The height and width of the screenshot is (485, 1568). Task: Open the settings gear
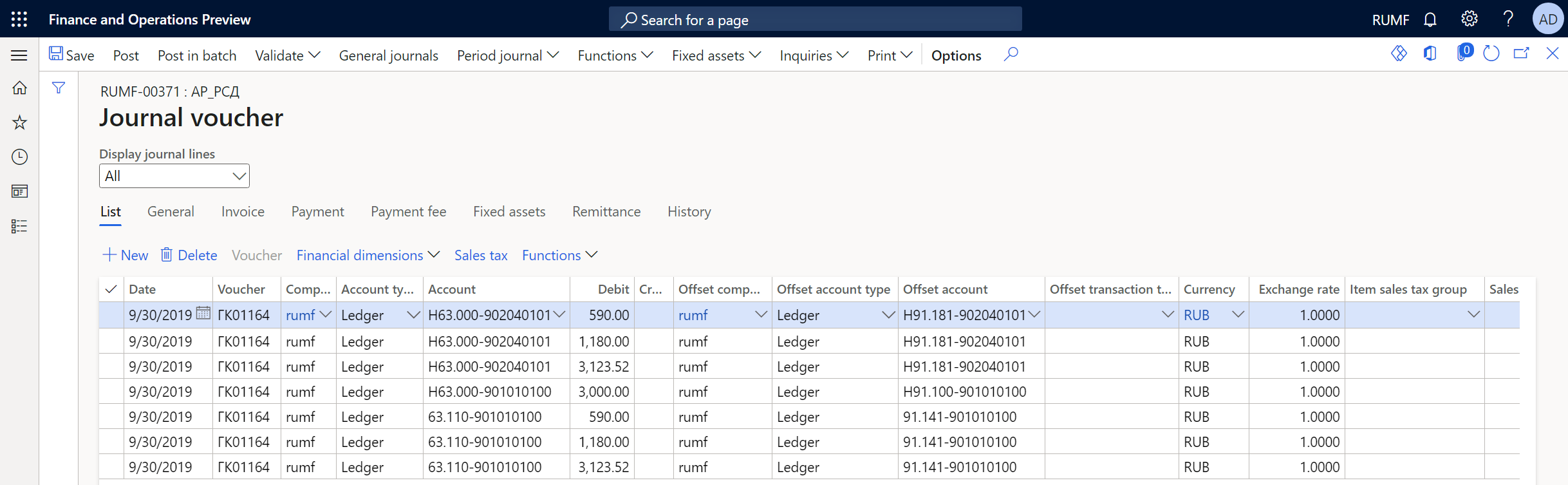point(1469,19)
